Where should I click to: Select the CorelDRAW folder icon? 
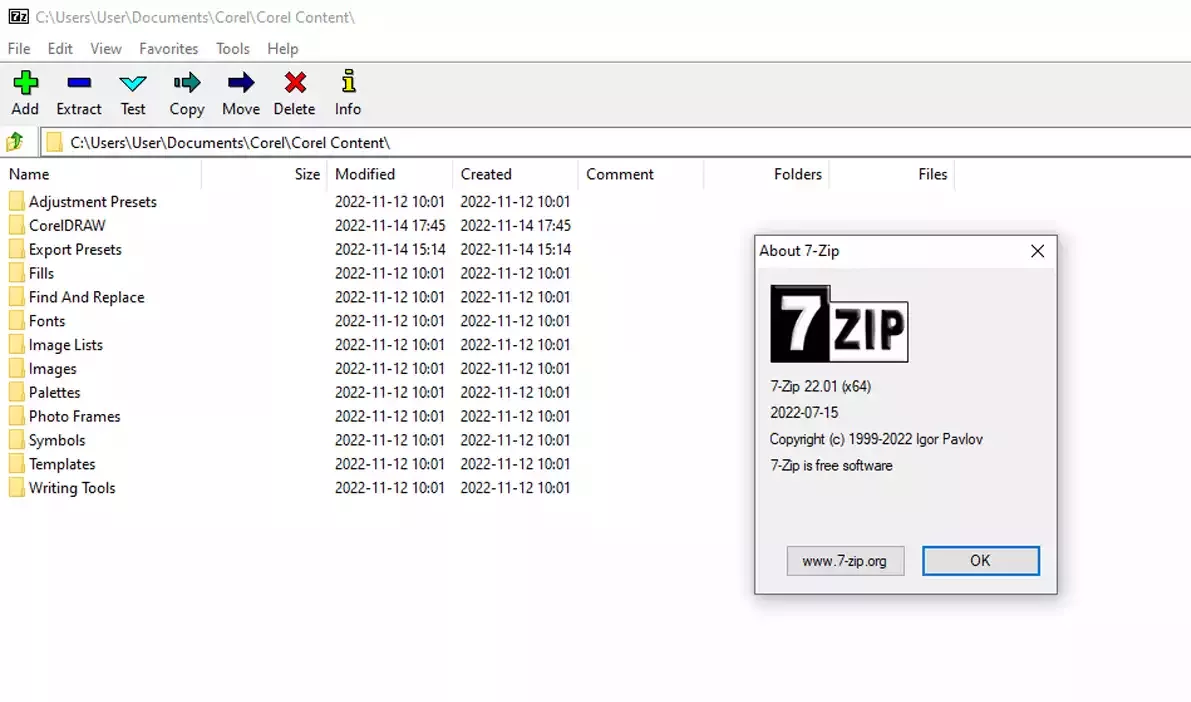(17, 225)
